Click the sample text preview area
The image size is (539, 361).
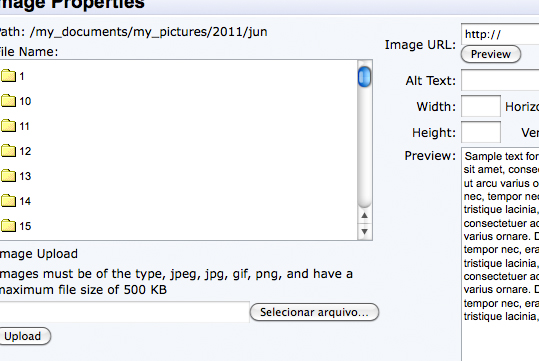click(x=500, y=254)
